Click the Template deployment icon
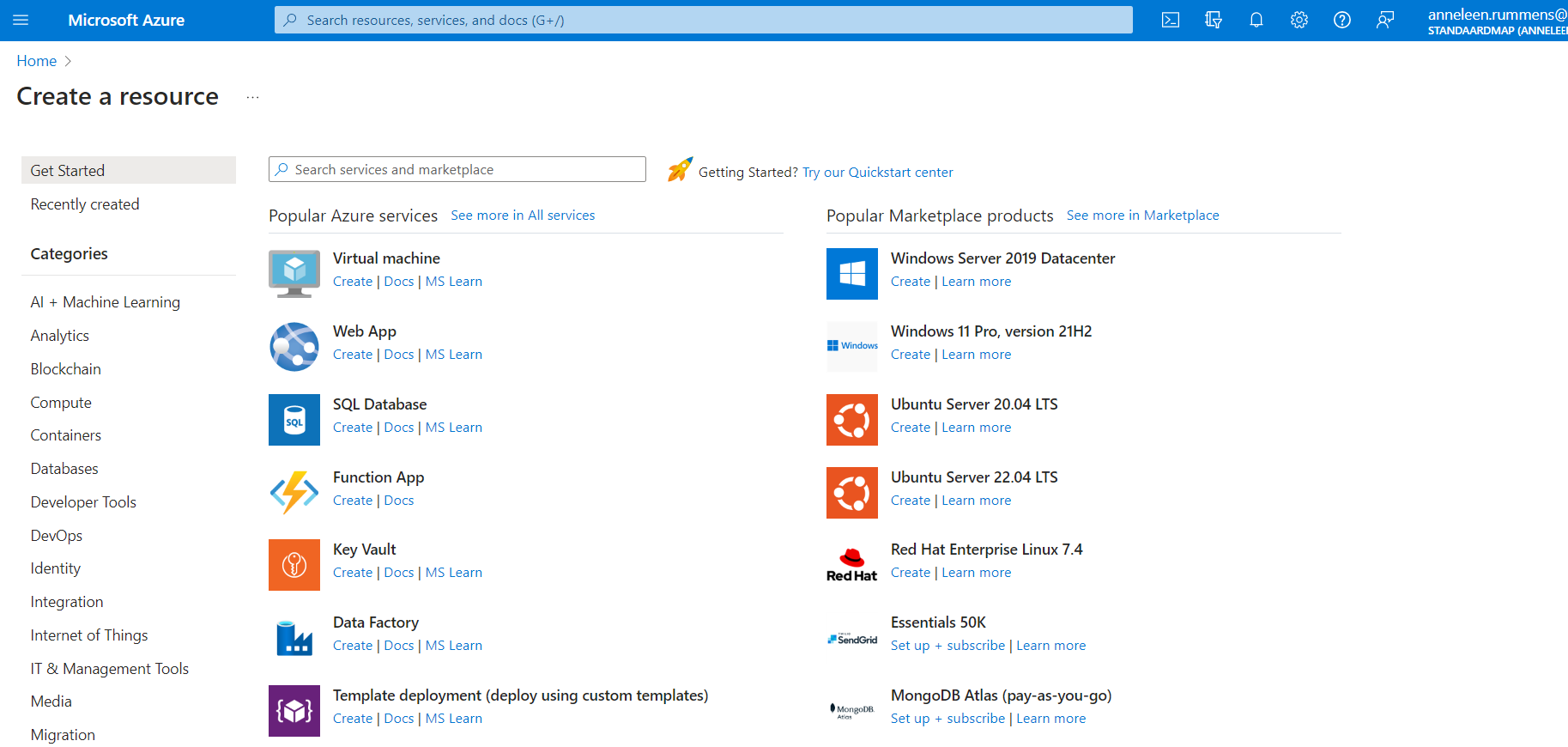Image resolution: width=1568 pixels, height=747 pixels. coord(294,711)
